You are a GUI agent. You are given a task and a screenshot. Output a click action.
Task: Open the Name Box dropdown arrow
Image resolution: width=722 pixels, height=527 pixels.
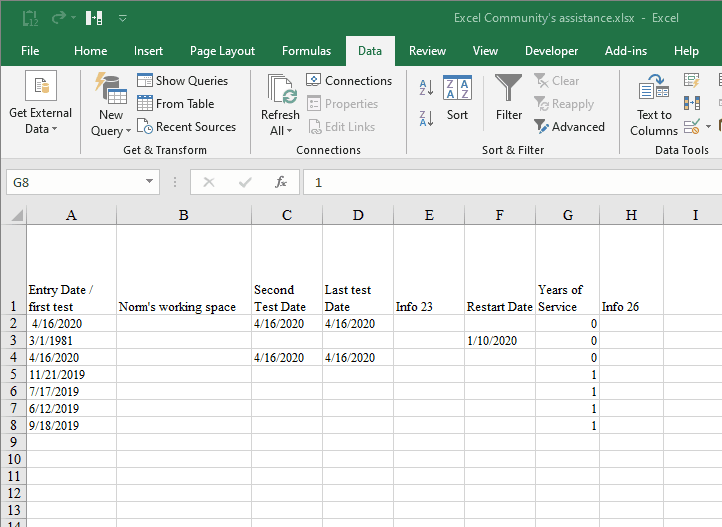(149, 183)
